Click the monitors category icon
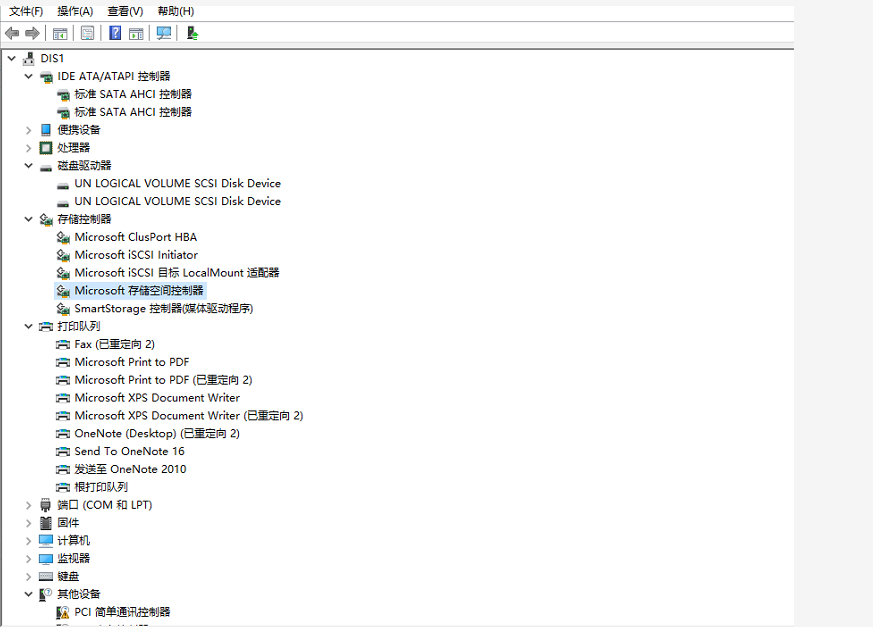This screenshot has width=873, height=627. 46,559
